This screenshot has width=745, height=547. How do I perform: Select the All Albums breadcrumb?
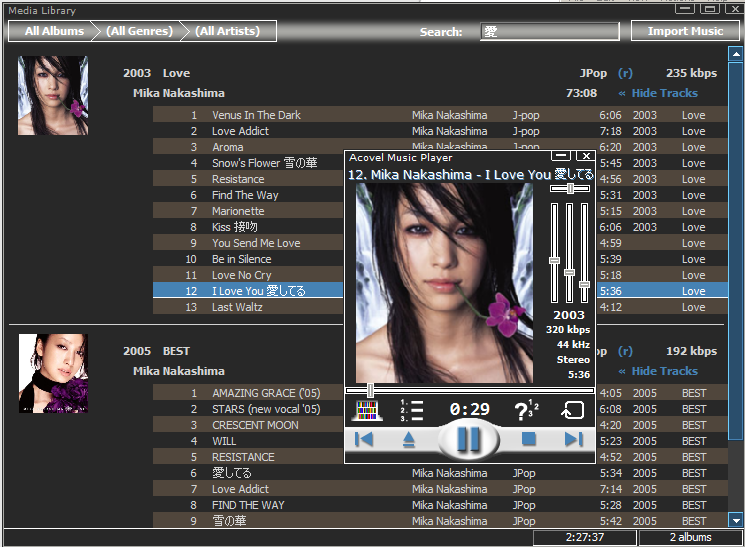(x=54, y=31)
